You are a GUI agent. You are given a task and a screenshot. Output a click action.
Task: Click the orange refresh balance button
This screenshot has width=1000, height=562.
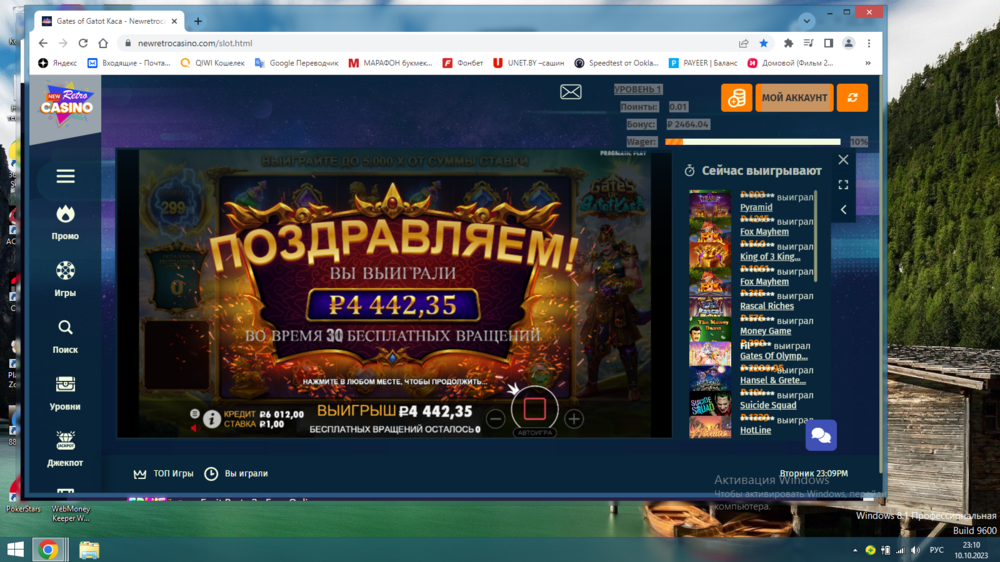coord(852,98)
